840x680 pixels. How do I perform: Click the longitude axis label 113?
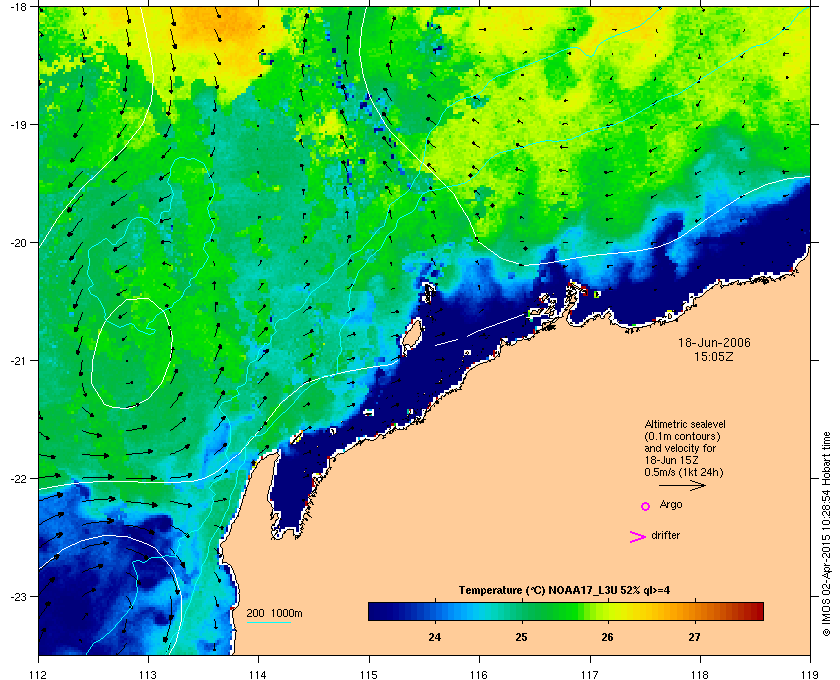tap(148, 674)
